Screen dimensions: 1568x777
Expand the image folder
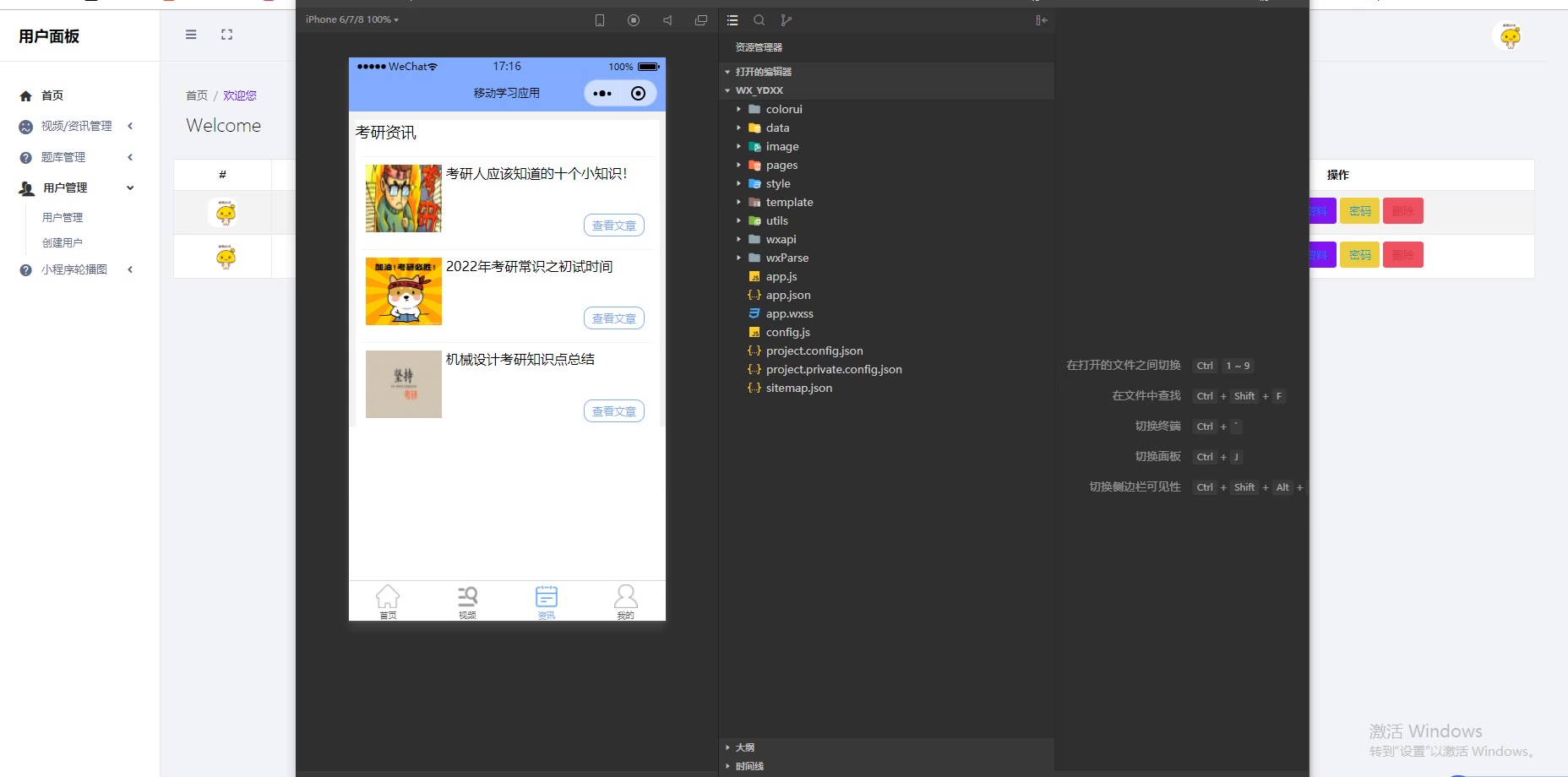click(x=887, y=146)
